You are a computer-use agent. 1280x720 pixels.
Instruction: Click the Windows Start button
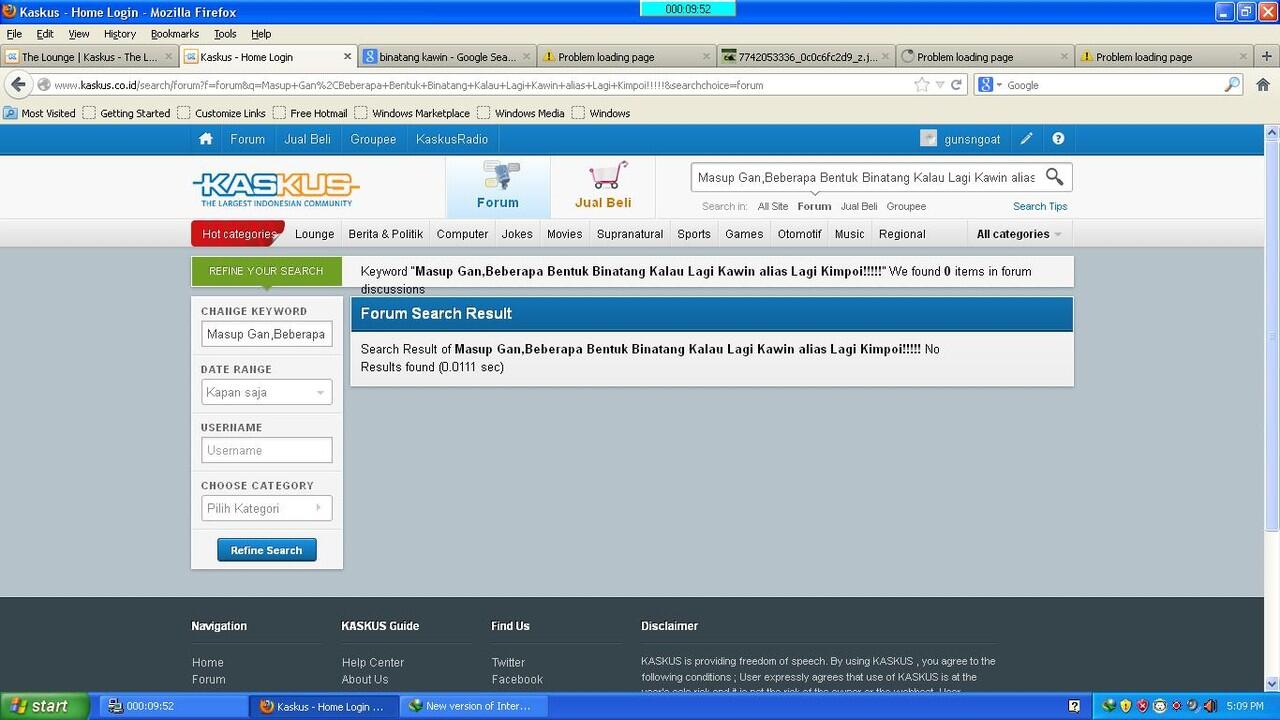coord(45,706)
